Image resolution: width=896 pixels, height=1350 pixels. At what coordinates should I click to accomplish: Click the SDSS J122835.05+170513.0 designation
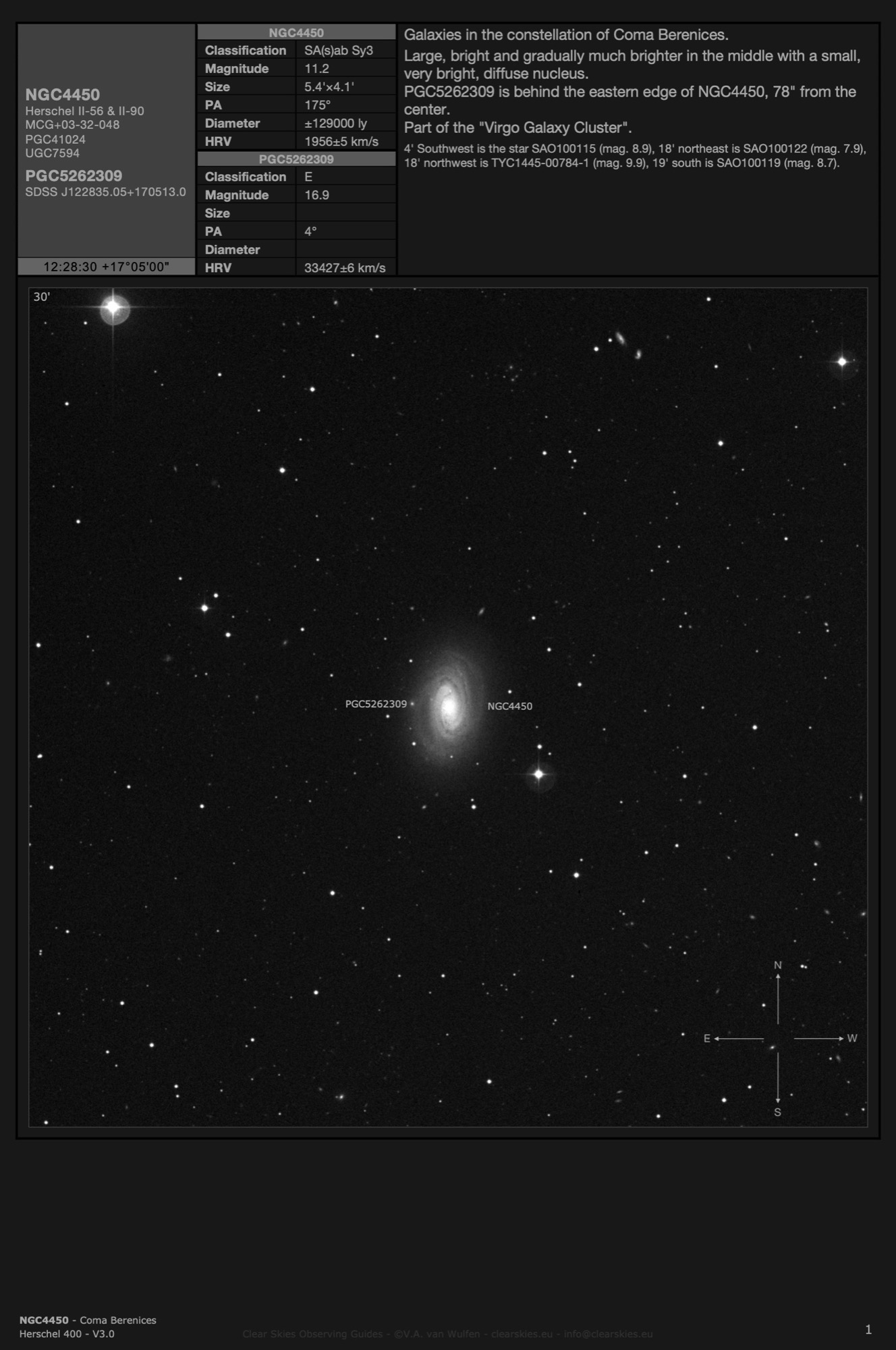click(x=105, y=192)
